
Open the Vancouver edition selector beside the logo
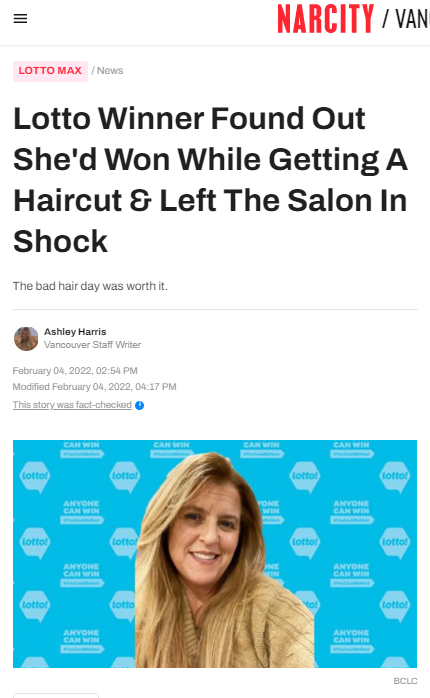406,19
